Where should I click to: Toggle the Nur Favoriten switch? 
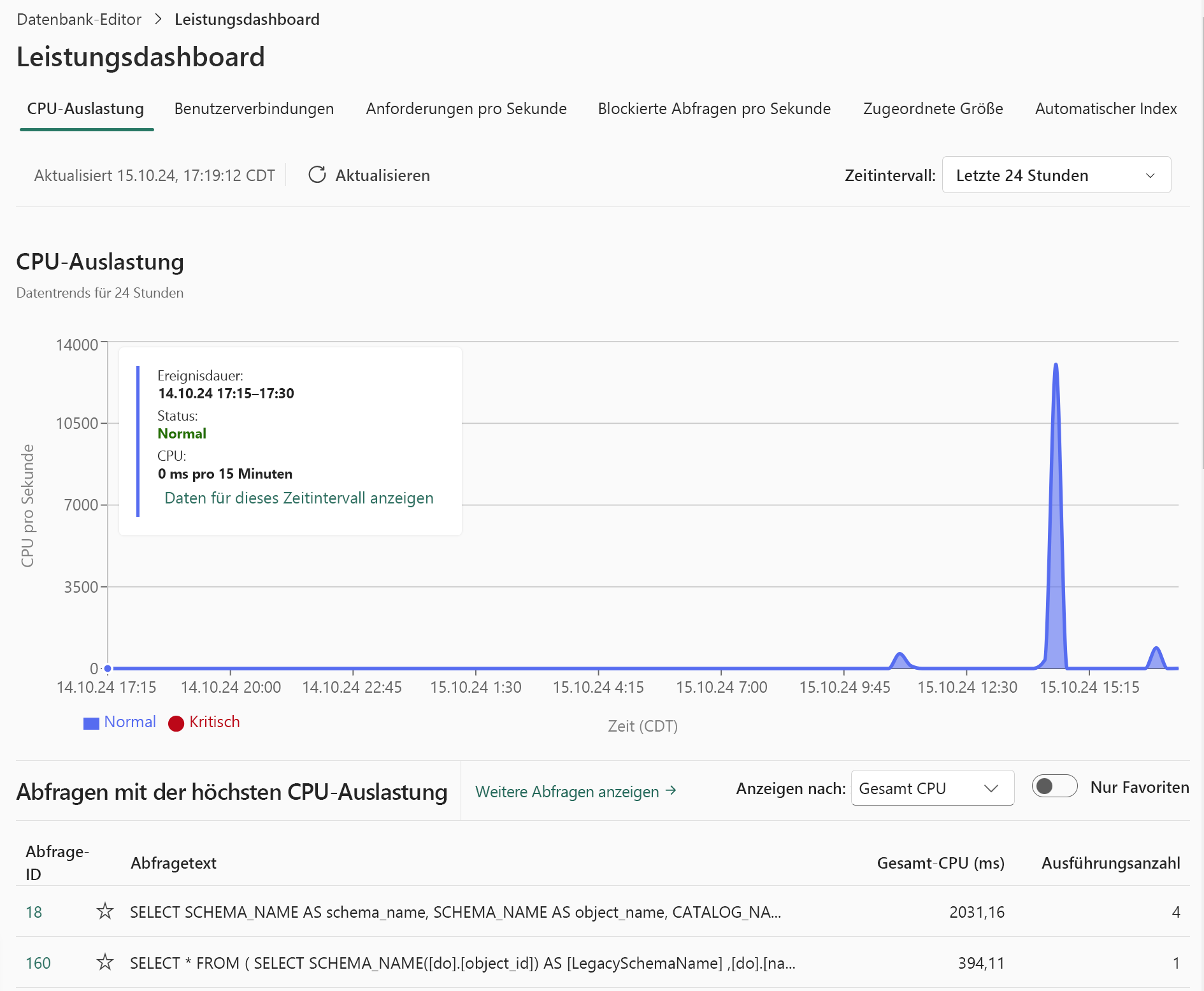point(1054,786)
